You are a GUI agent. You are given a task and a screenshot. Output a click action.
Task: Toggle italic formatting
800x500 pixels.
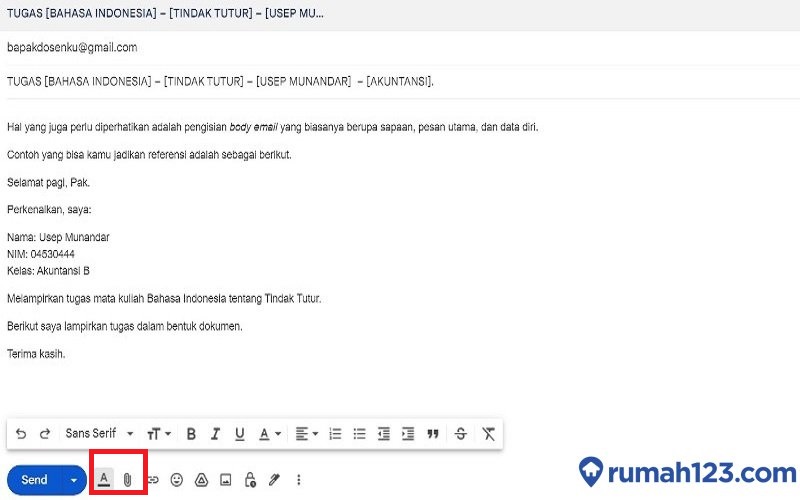click(x=215, y=434)
